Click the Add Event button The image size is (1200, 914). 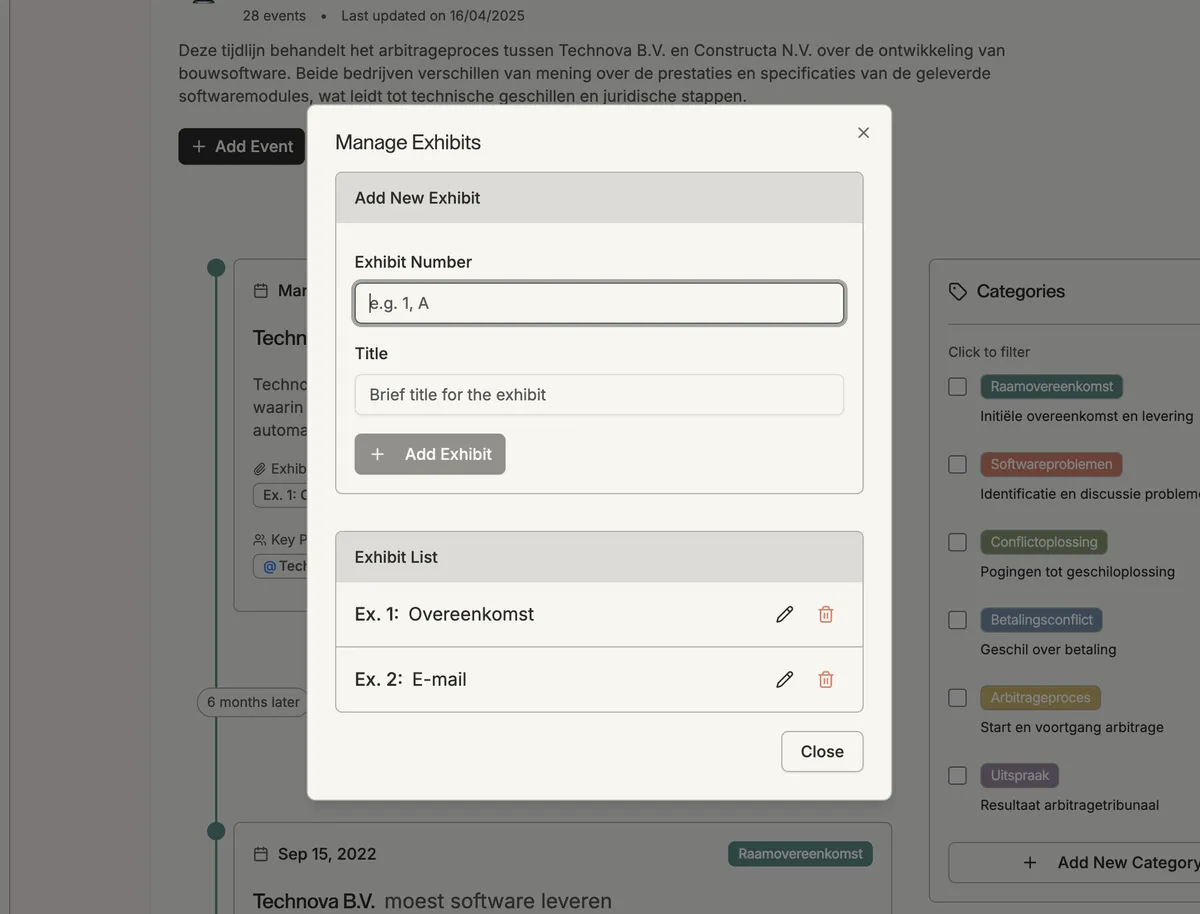pos(241,146)
